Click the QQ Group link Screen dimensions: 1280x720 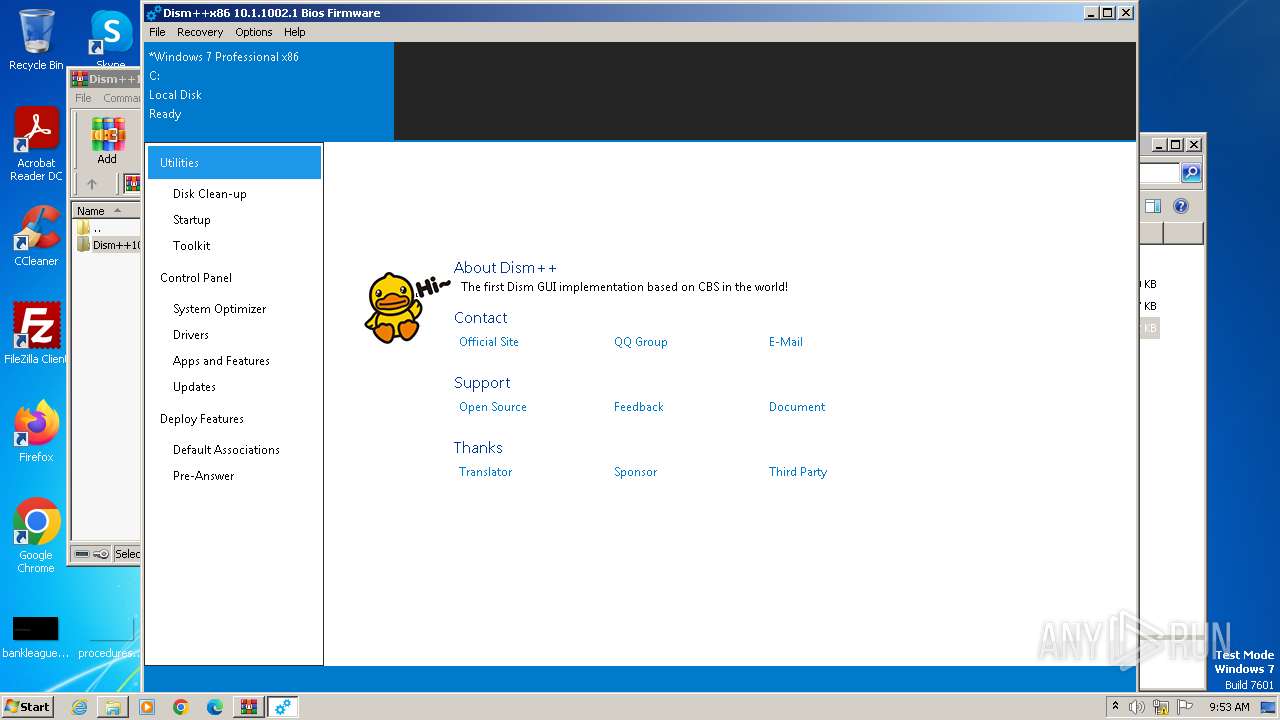pos(641,342)
